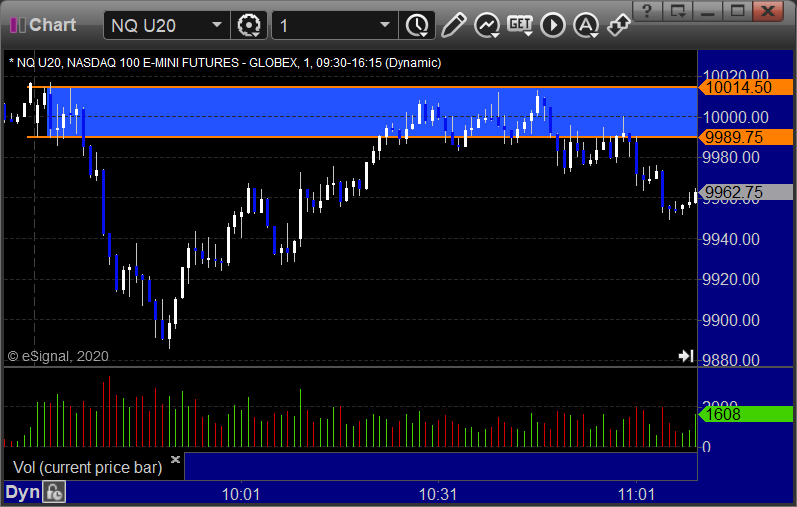Click the 9880.00 price axis label
The image size is (797, 507).
pos(731,360)
